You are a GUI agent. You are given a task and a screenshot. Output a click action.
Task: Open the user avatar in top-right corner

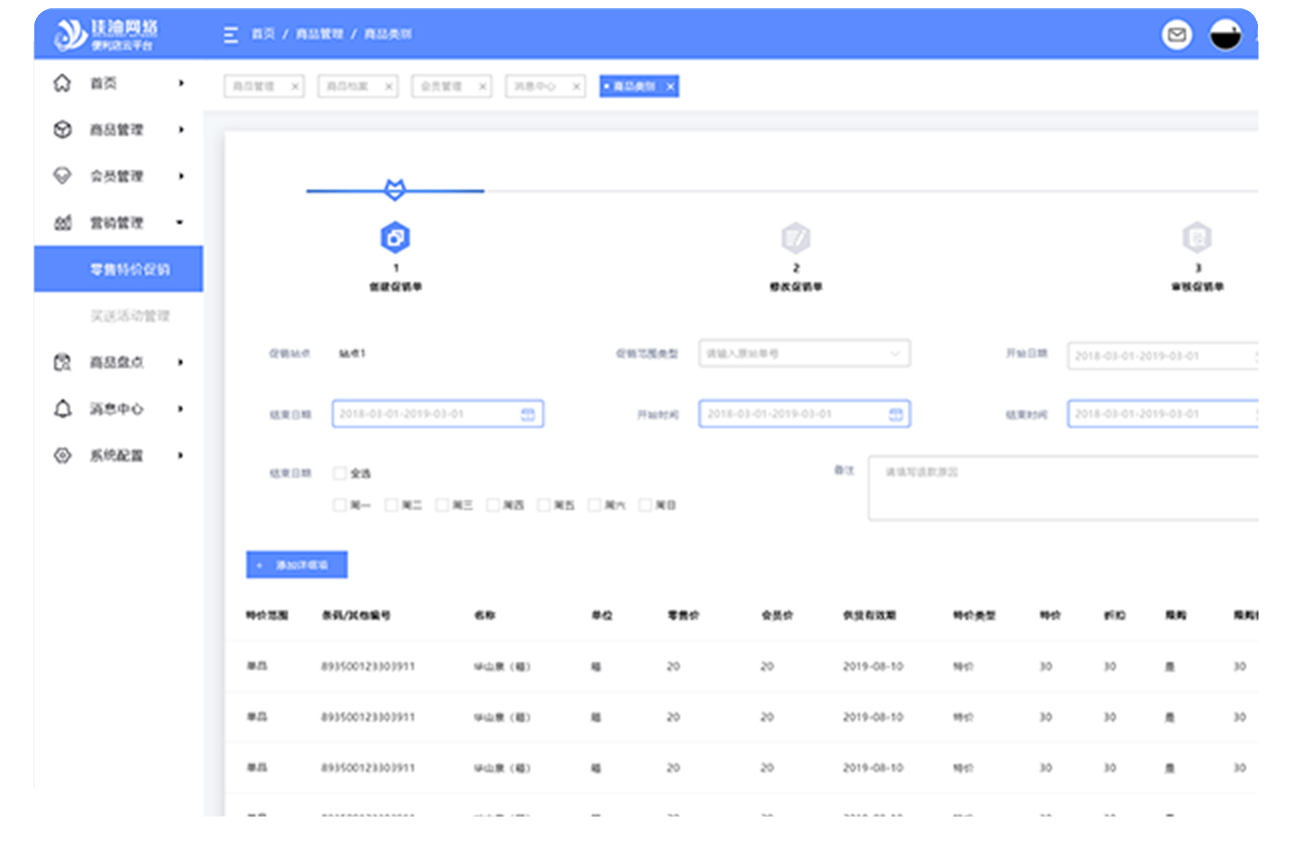coord(1225,35)
